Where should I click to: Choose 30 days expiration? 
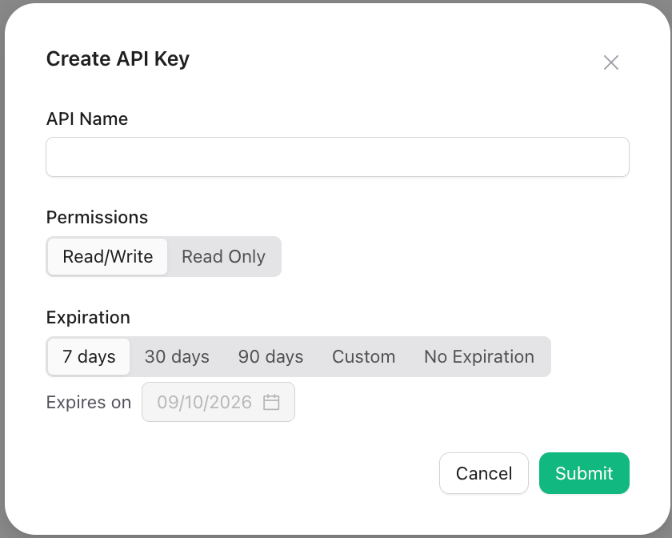point(177,357)
